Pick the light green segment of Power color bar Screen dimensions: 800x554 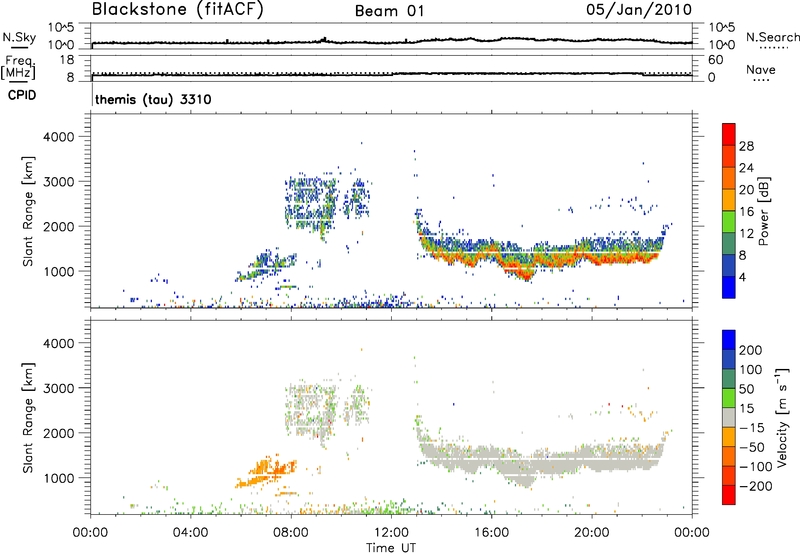tap(729, 221)
